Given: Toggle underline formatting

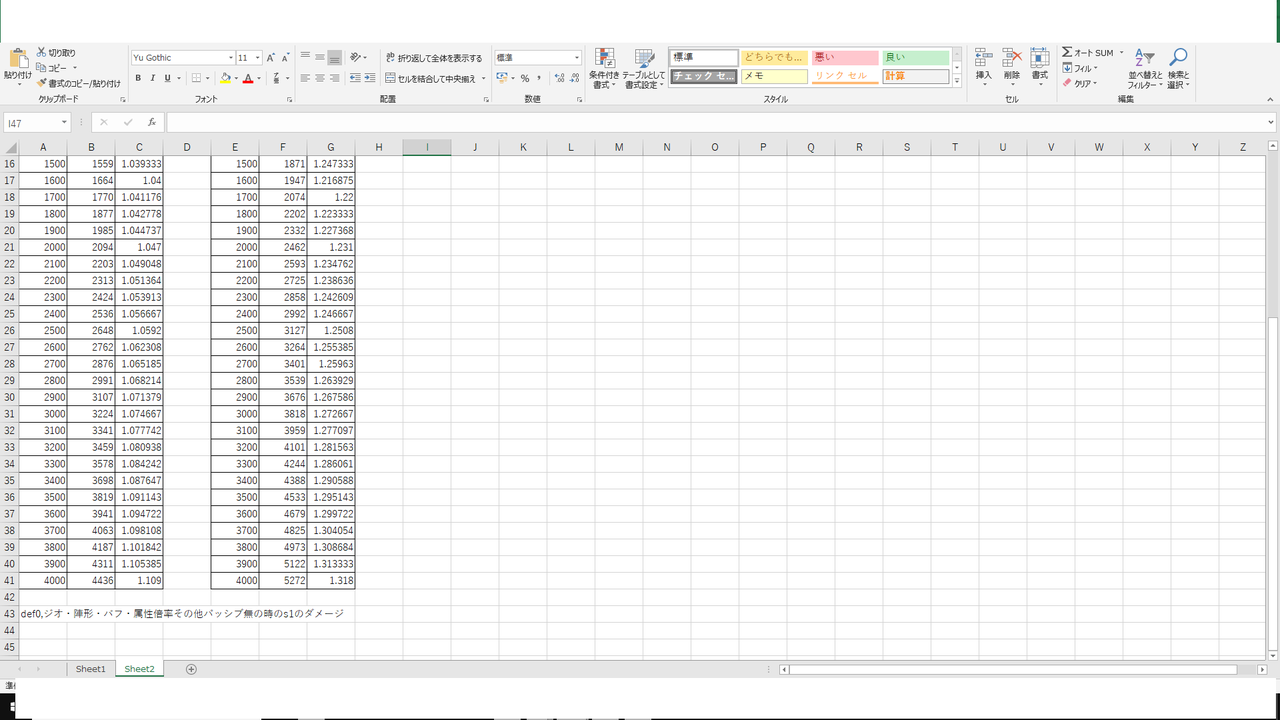Looking at the screenshot, I should click(167, 78).
